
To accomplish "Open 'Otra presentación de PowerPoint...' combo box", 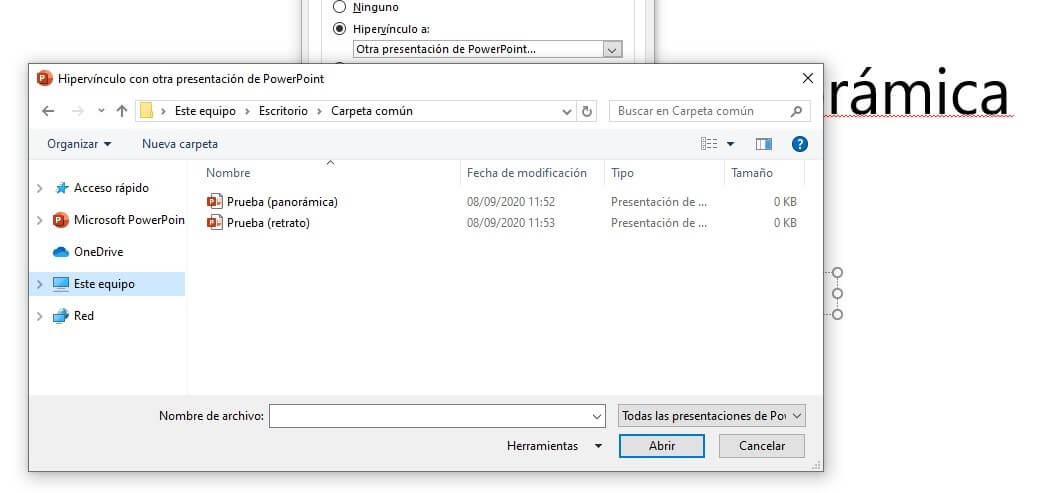I will (x=488, y=49).
